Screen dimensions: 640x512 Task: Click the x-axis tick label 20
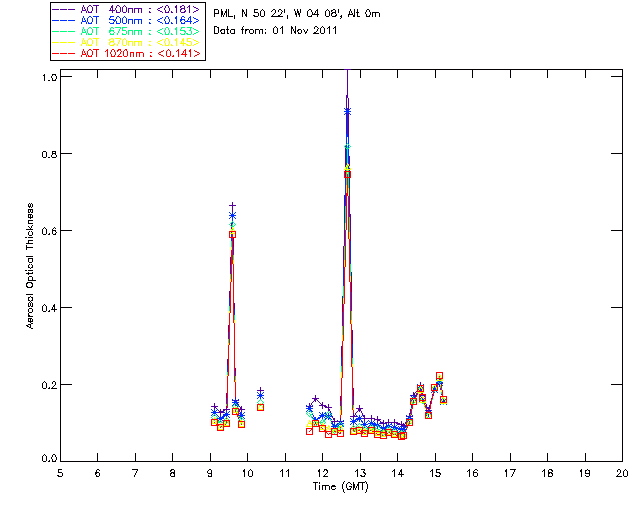[622, 473]
